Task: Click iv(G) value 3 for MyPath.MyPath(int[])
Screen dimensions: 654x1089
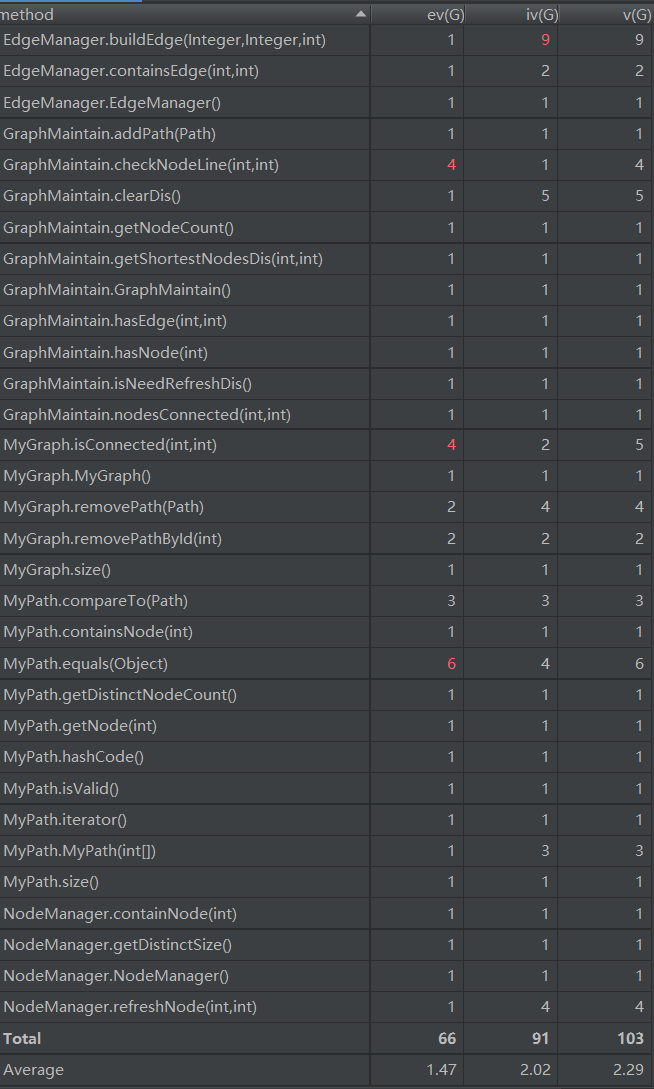Action: click(x=545, y=851)
